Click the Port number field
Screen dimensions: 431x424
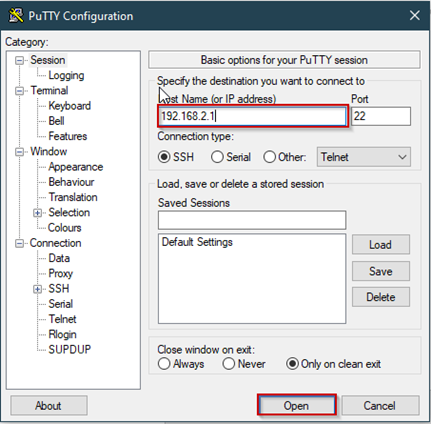381,116
